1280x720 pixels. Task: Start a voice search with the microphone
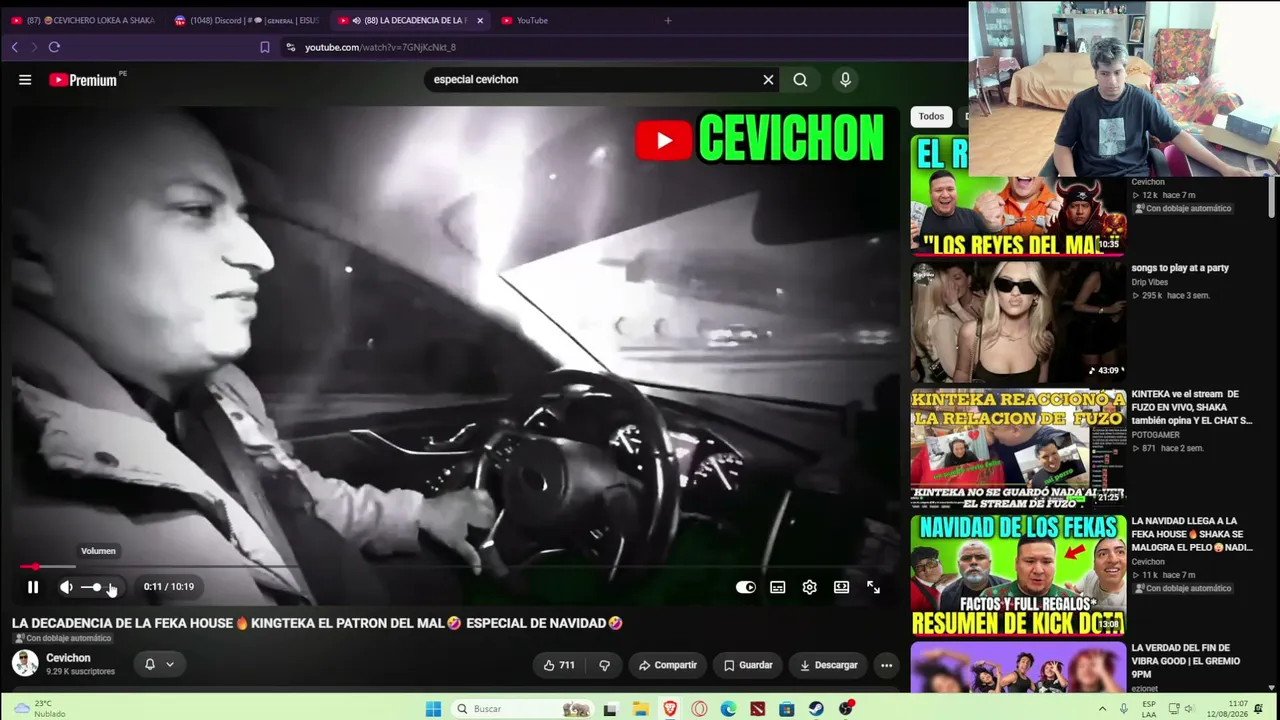click(x=845, y=80)
